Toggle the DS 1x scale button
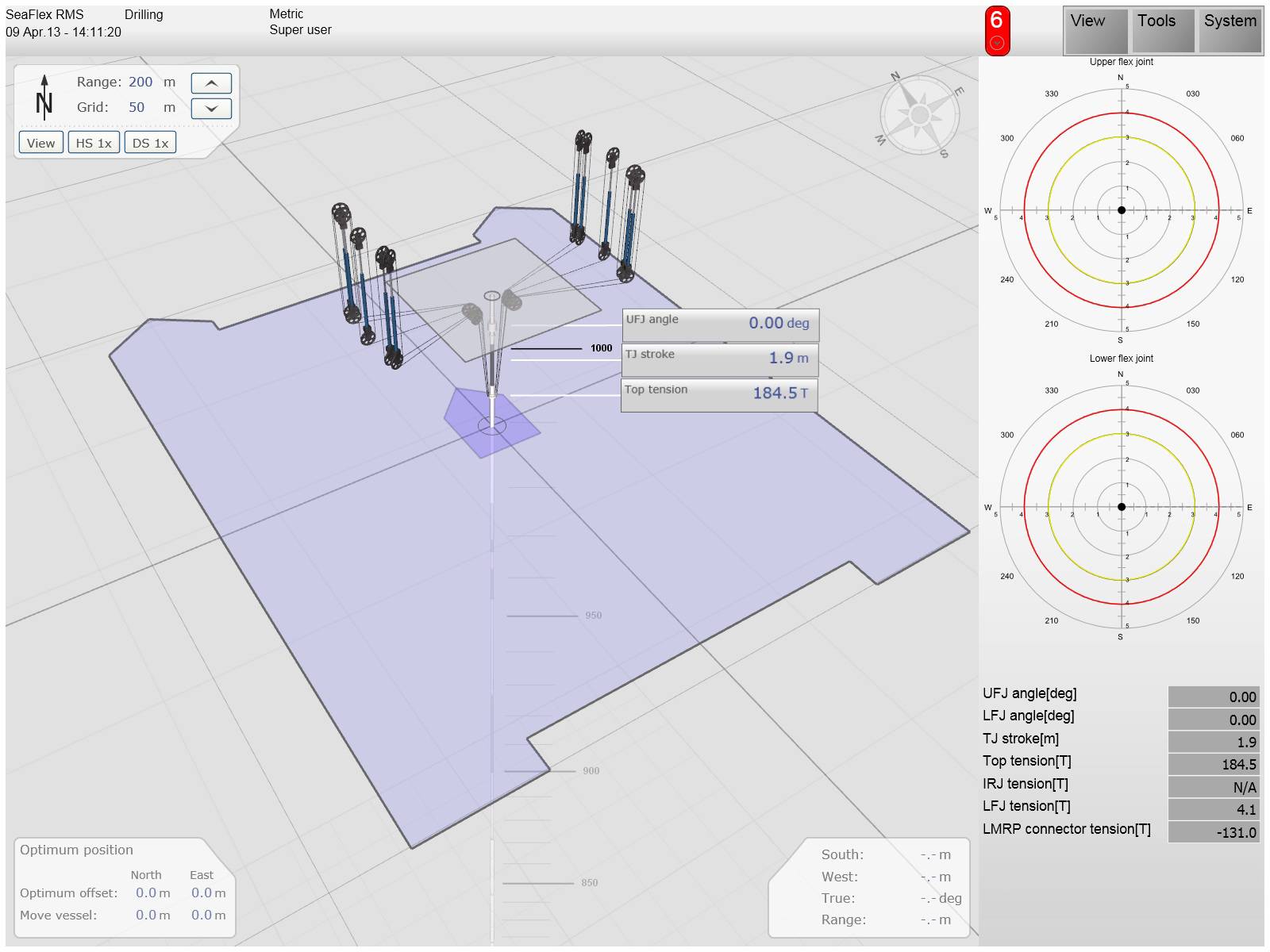The width and height of the screenshot is (1270, 952). [150, 143]
